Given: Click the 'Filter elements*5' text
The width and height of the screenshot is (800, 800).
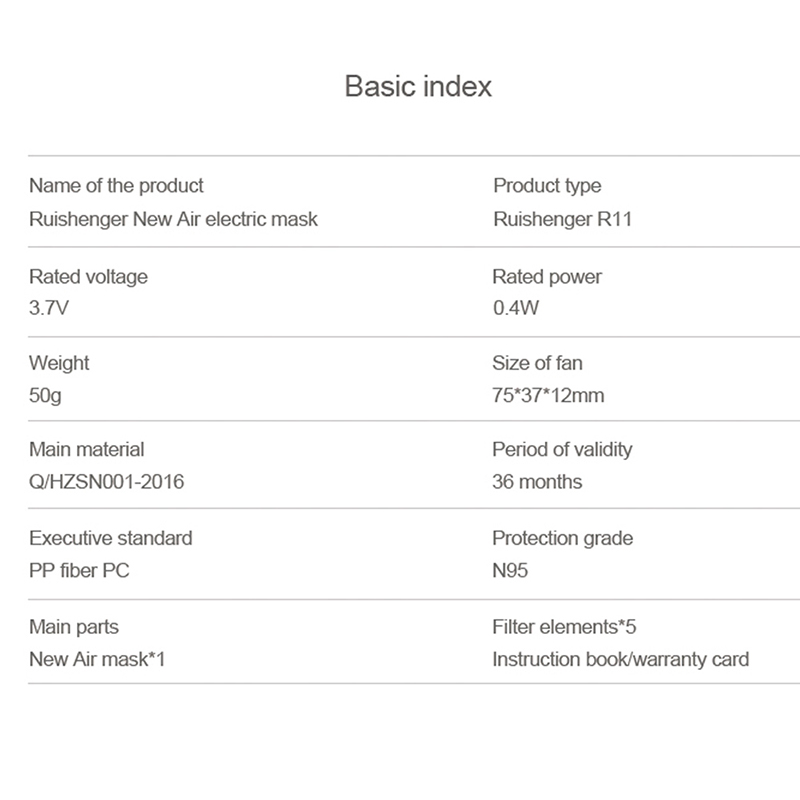Looking at the screenshot, I should (564, 627).
